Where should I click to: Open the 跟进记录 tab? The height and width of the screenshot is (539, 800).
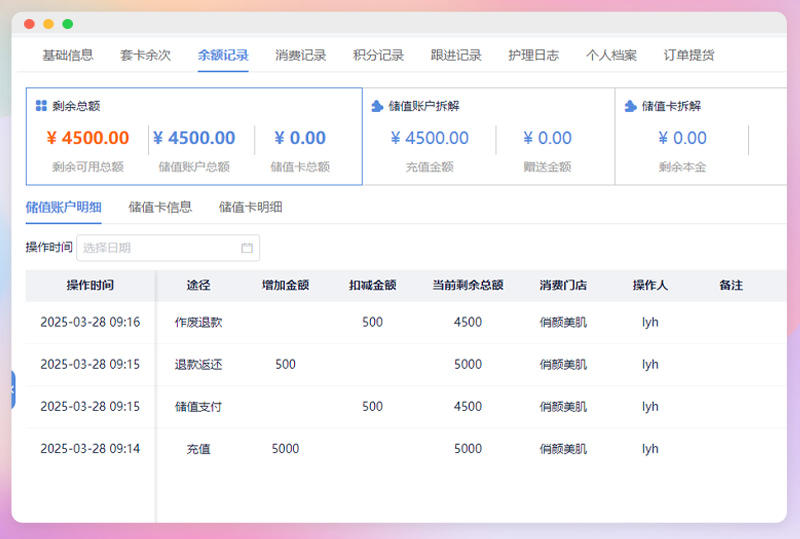(x=456, y=55)
